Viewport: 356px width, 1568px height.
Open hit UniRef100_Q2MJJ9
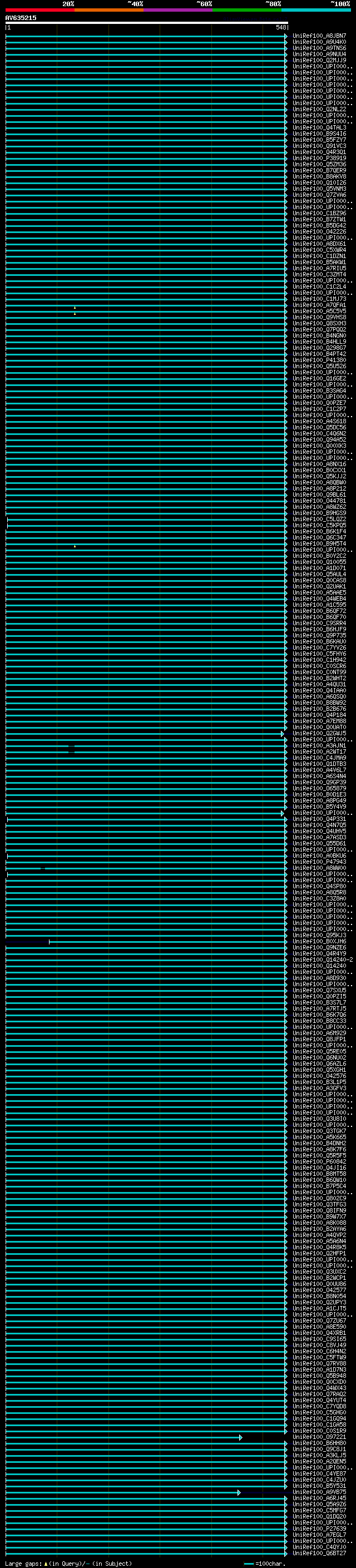319,60
